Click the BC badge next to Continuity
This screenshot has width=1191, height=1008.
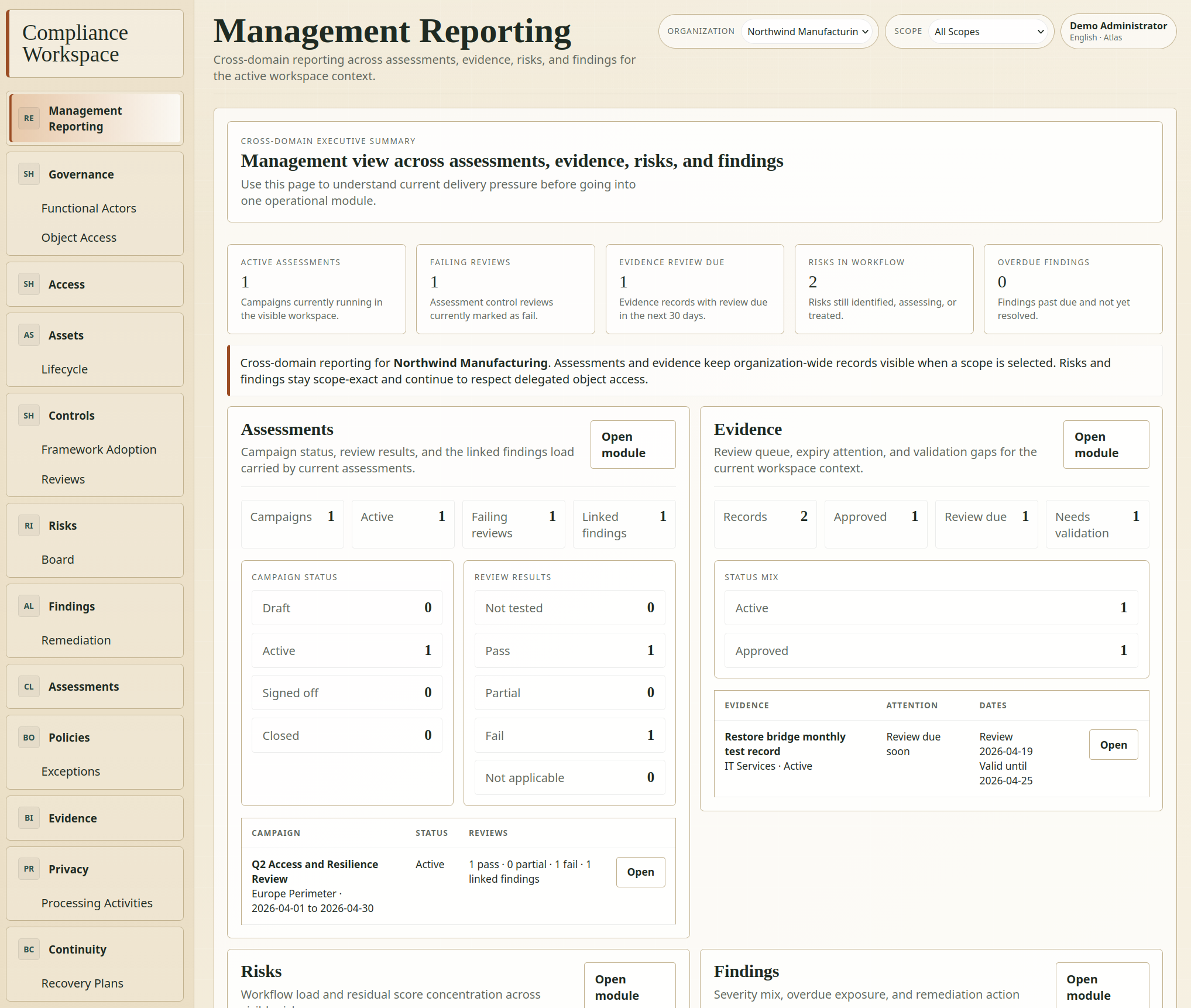(x=29, y=949)
